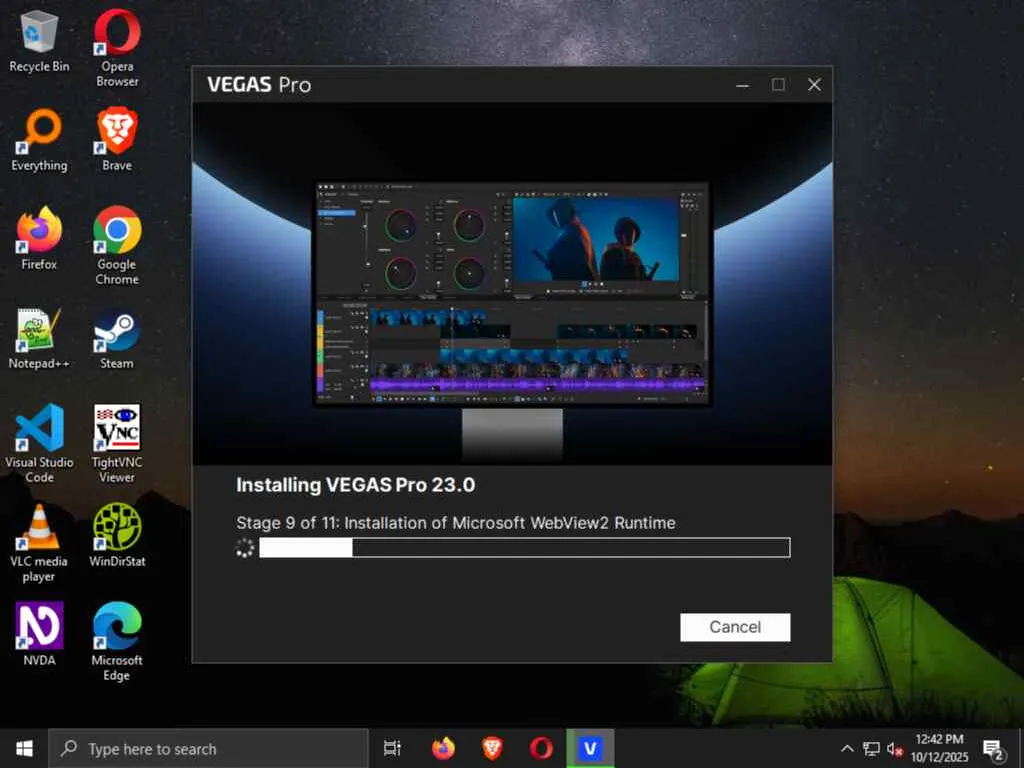Select the Microsoft Edge desktop icon
1024x768 pixels.
coord(117,641)
